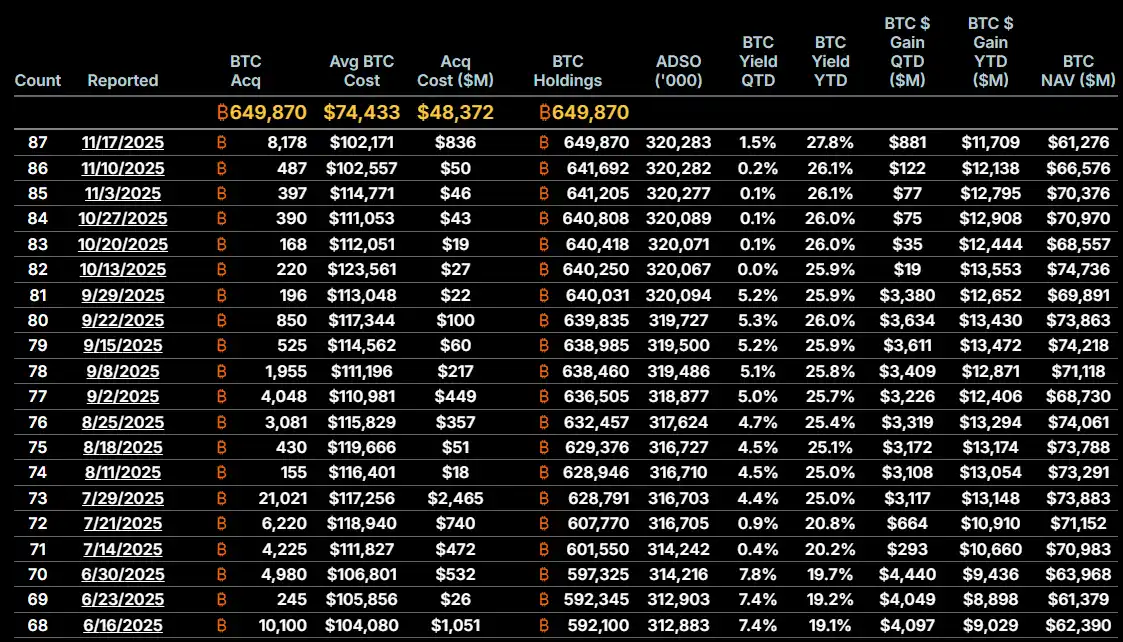Viewport: 1123px width, 642px height.
Task: Open the 8/25/2025 report link
Action: (x=122, y=422)
